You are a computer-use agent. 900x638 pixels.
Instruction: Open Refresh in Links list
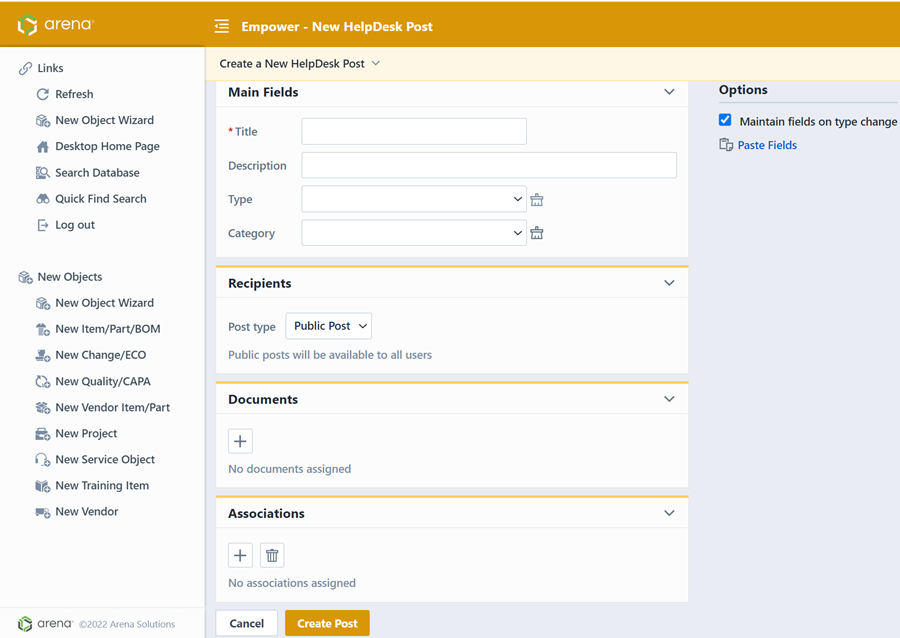point(74,94)
